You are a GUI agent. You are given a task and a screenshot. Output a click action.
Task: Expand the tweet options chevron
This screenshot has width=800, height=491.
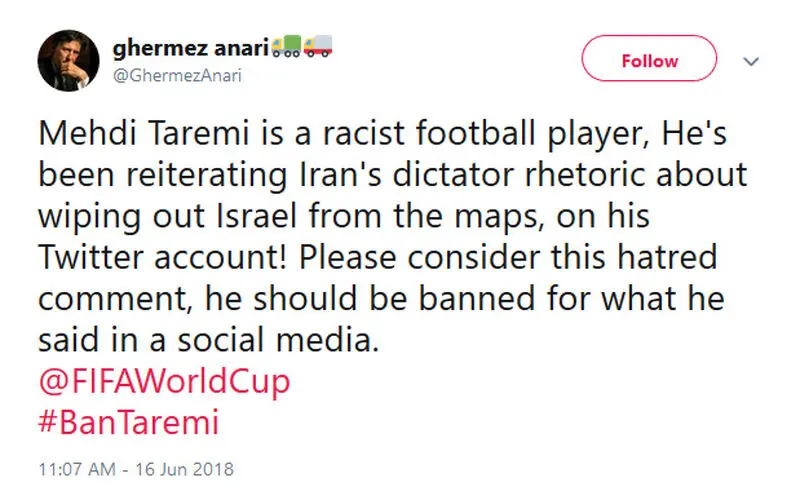751,62
